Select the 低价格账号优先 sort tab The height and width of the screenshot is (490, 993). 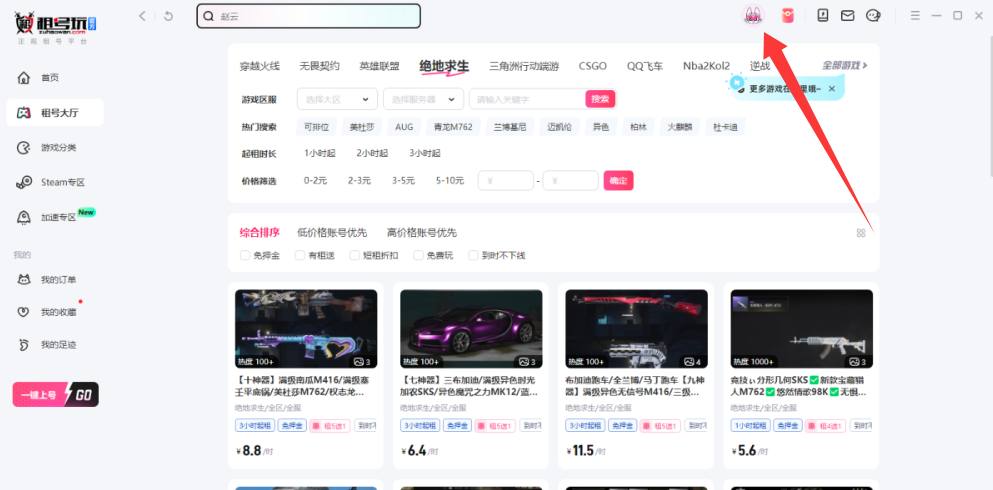point(332,232)
